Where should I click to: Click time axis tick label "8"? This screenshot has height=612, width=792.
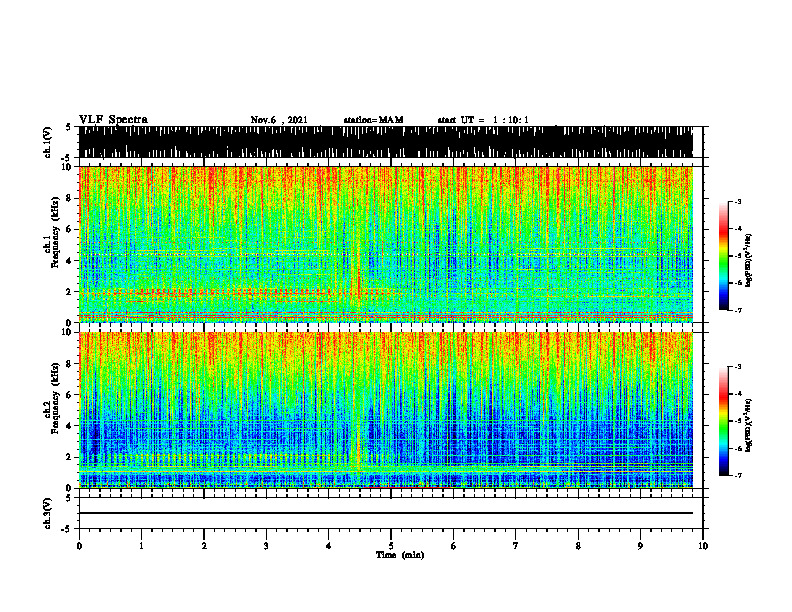pos(578,546)
